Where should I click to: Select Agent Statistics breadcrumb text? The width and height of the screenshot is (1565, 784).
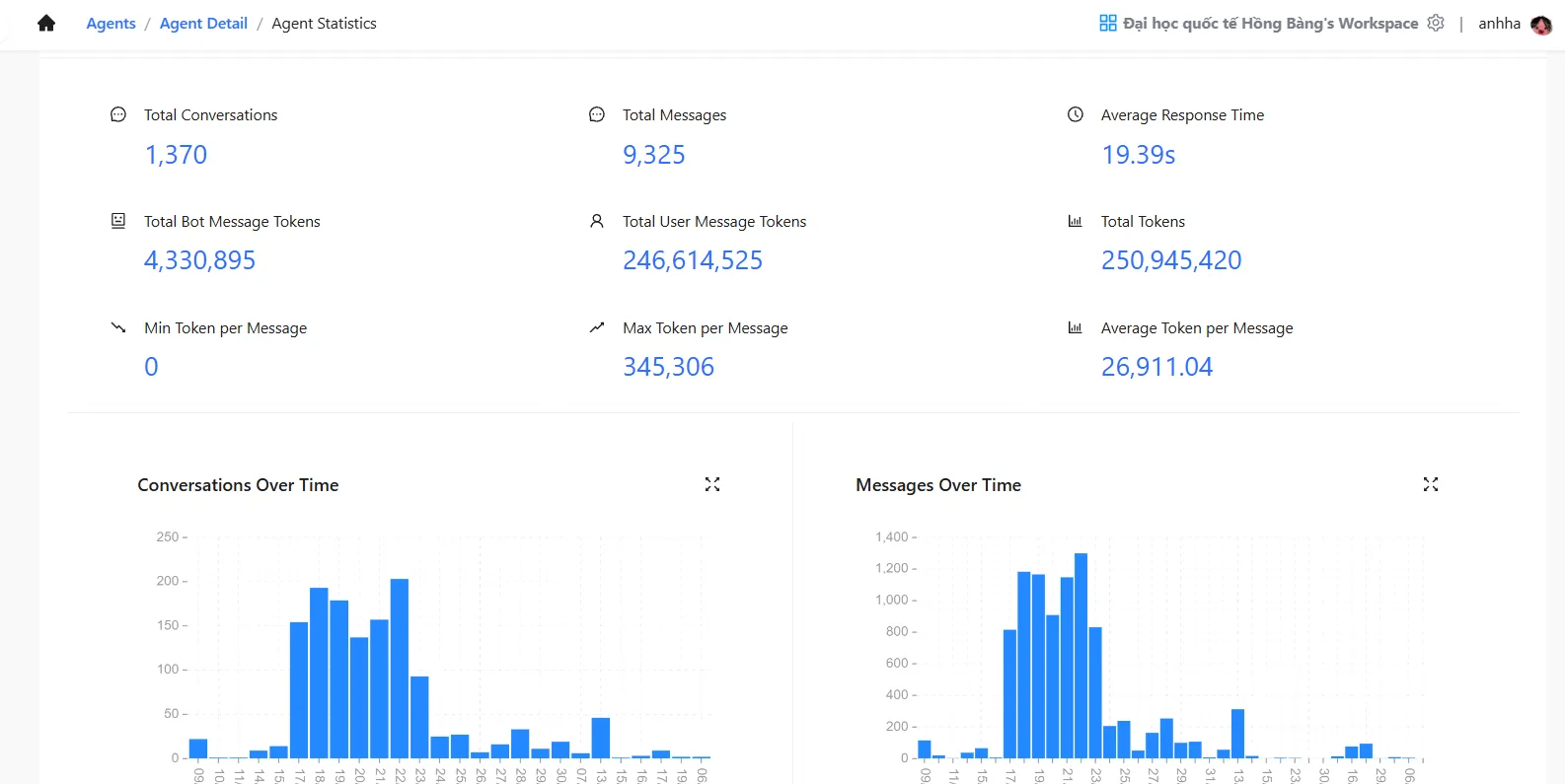tap(324, 24)
